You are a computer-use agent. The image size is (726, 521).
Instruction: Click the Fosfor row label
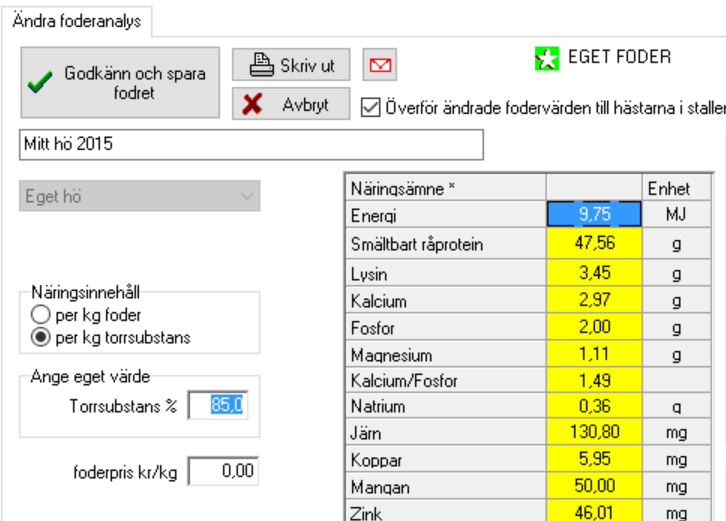[446, 326]
